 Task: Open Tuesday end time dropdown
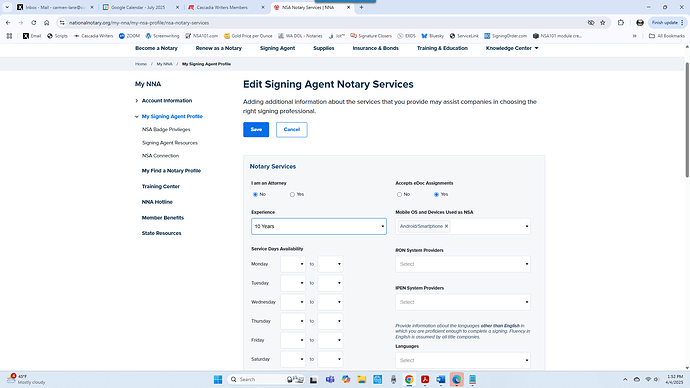[330, 283]
